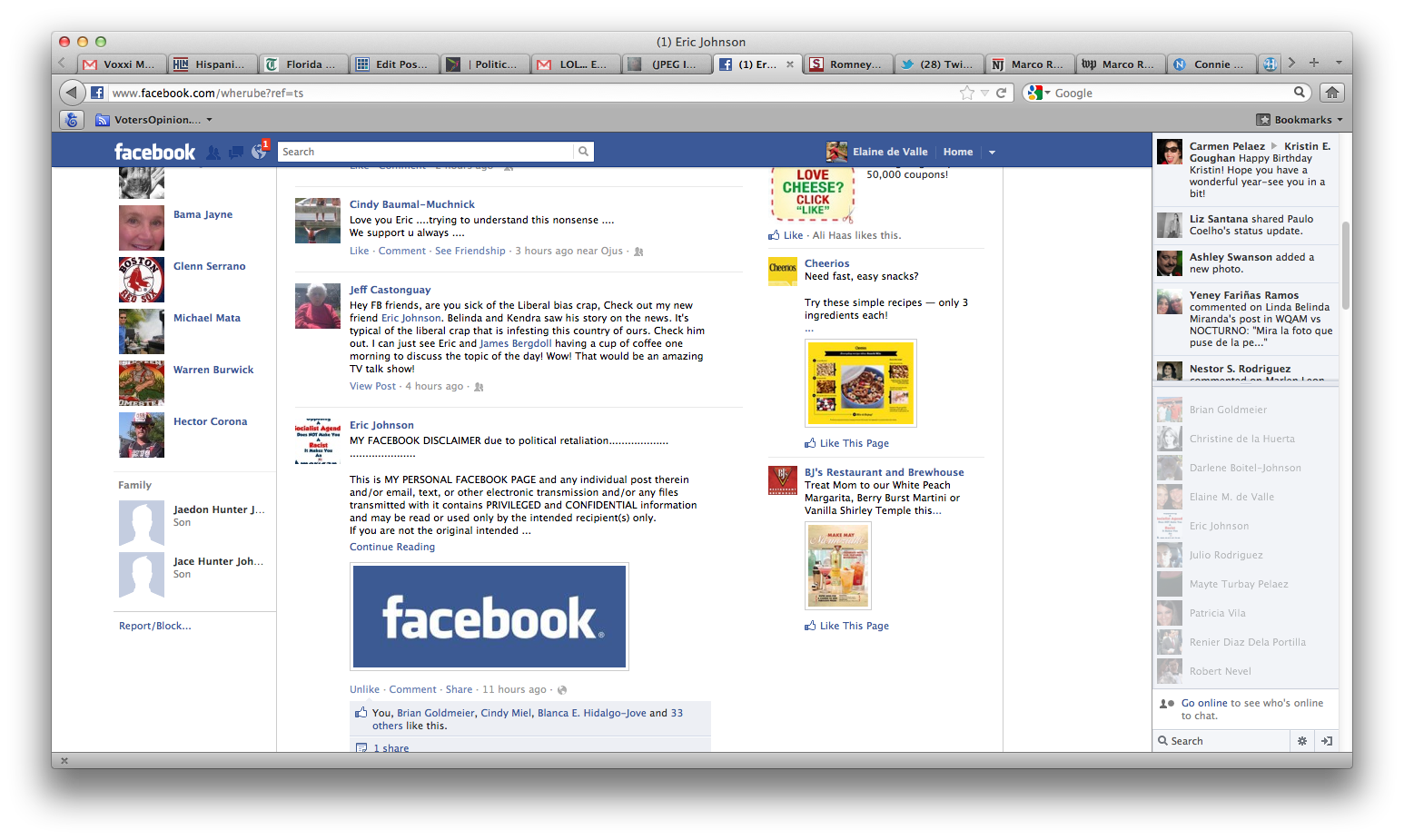Open the account dropdown arrow next to Home
This screenshot has height=840, width=1404.
992,153
